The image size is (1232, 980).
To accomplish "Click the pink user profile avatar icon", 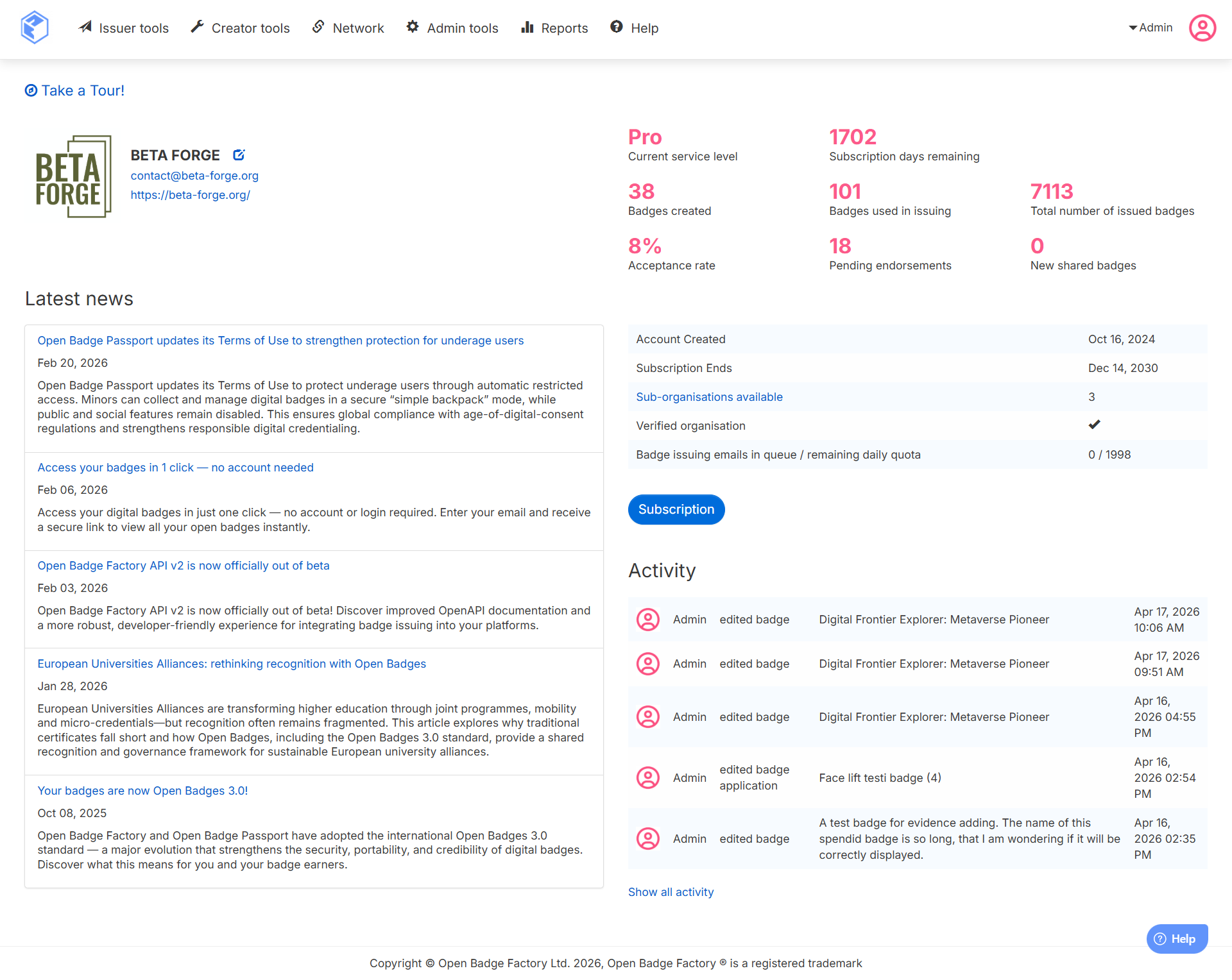I will tap(1202, 28).
